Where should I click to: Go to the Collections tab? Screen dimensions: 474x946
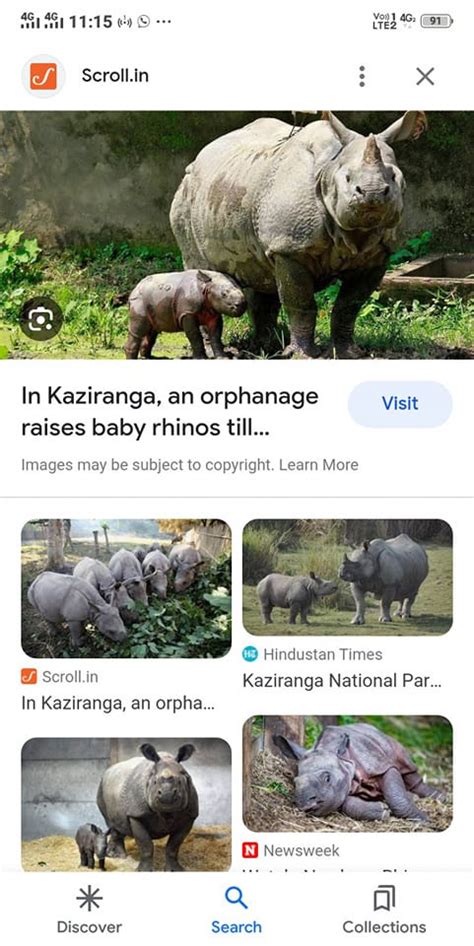[x=384, y=911]
